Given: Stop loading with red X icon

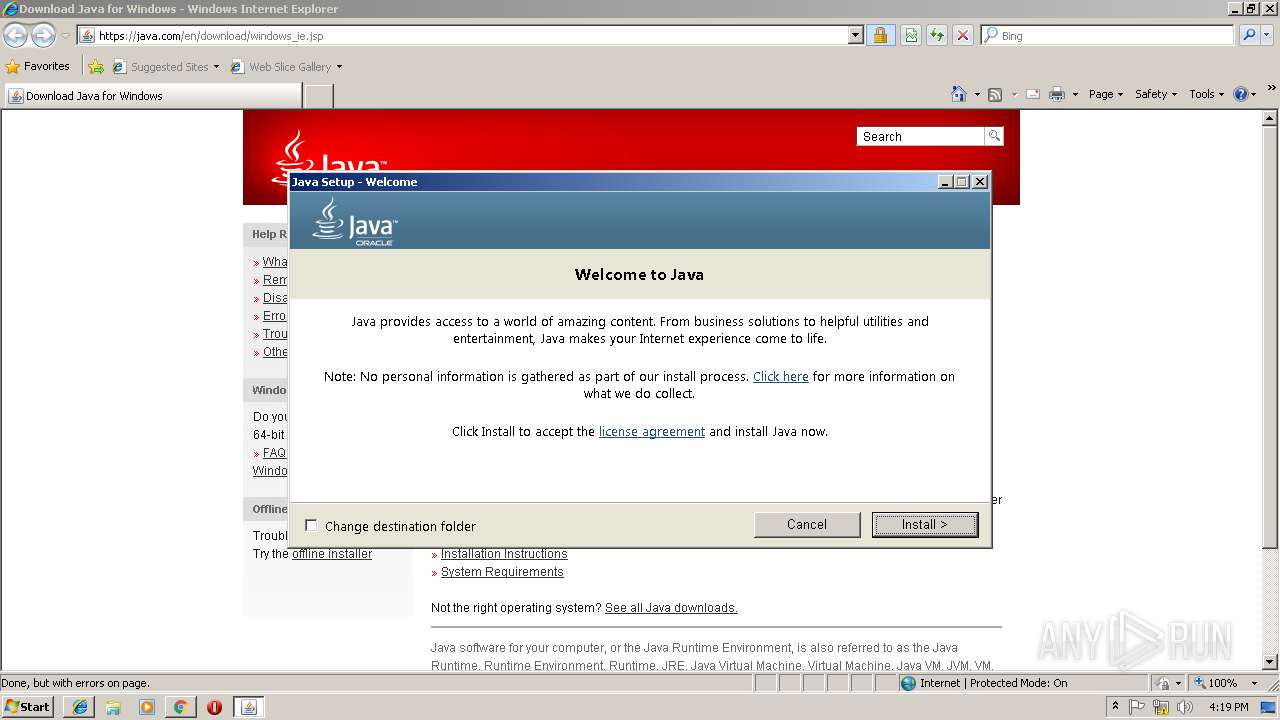Looking at the screenshot, I should 963,35.
